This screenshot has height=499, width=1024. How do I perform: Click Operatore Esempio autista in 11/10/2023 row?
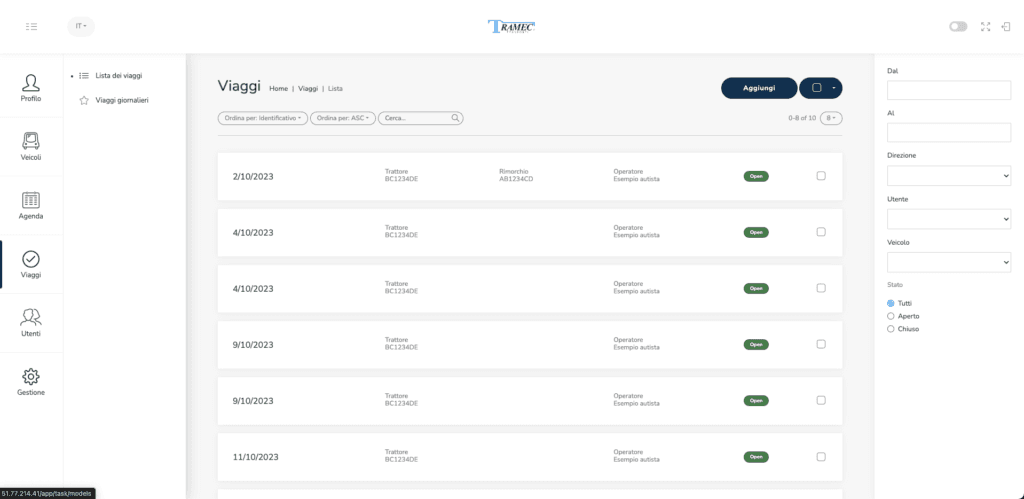tap(637, 457)
